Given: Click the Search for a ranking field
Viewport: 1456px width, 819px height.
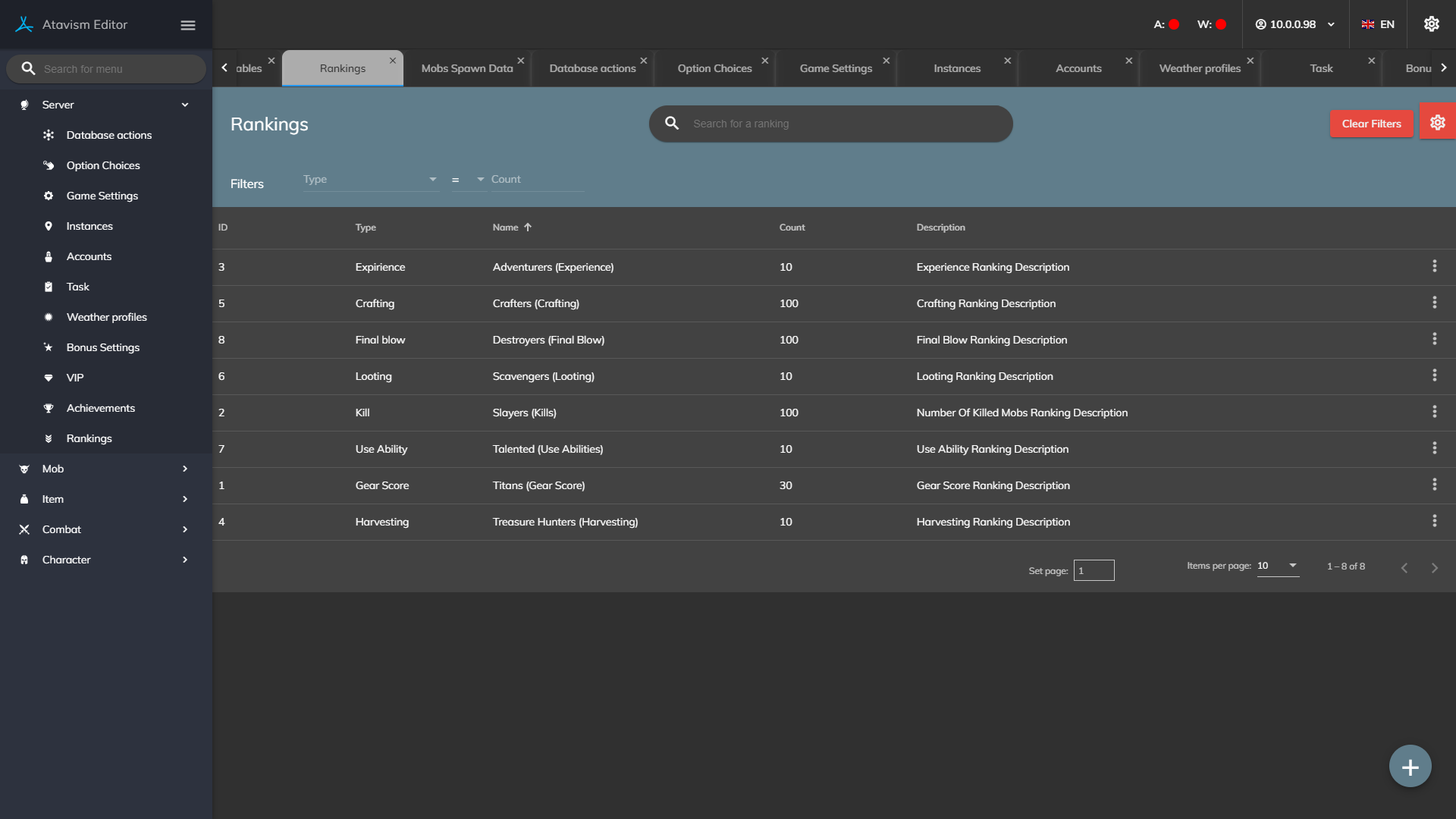Looking at the screenshot, I should [842, 124].
